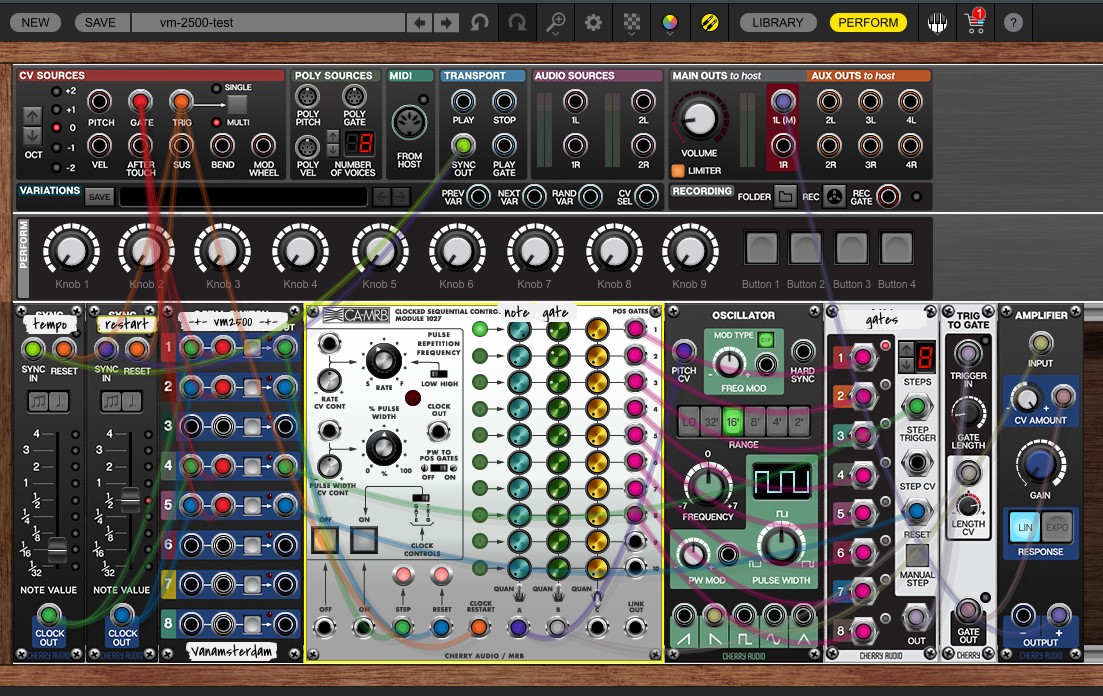Click the yellow striped cable visibility icon
Viewport: 1103px width, 696px height.
tap(710, 23)
